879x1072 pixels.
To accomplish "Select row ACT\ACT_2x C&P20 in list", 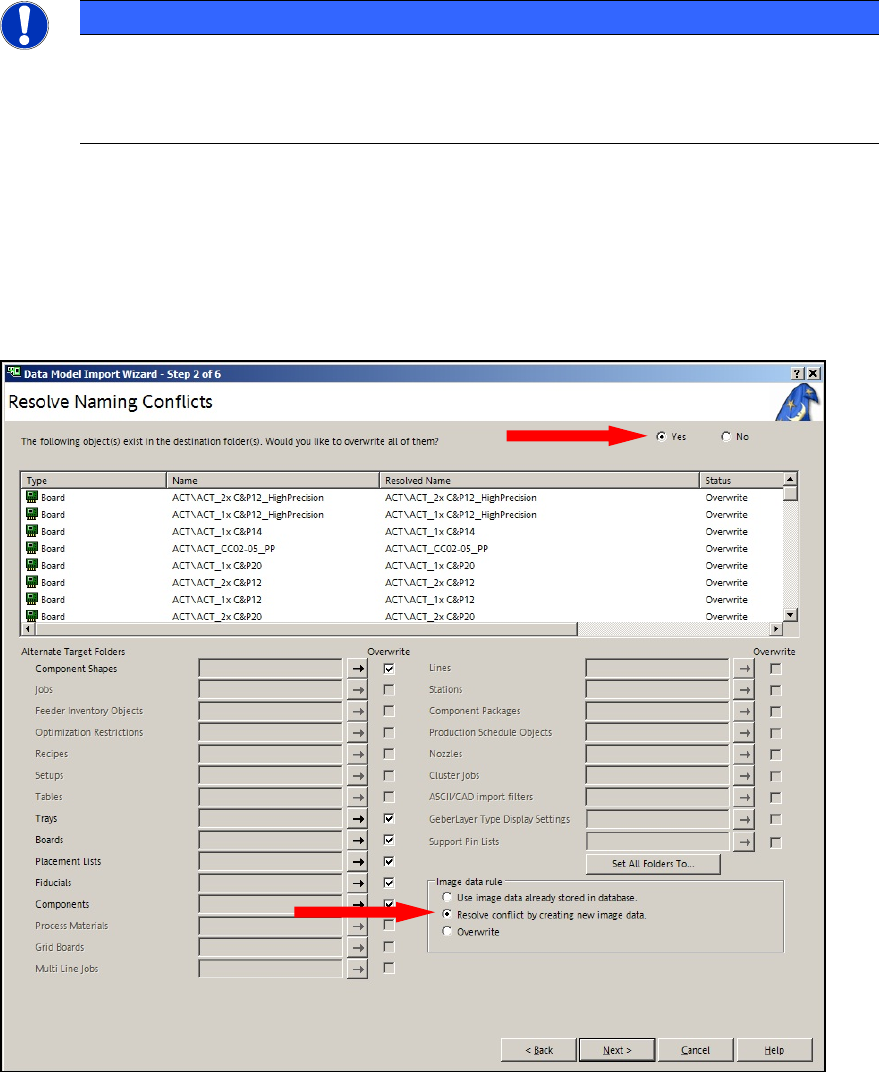I will pyautogui.click(x=403, y=616).
